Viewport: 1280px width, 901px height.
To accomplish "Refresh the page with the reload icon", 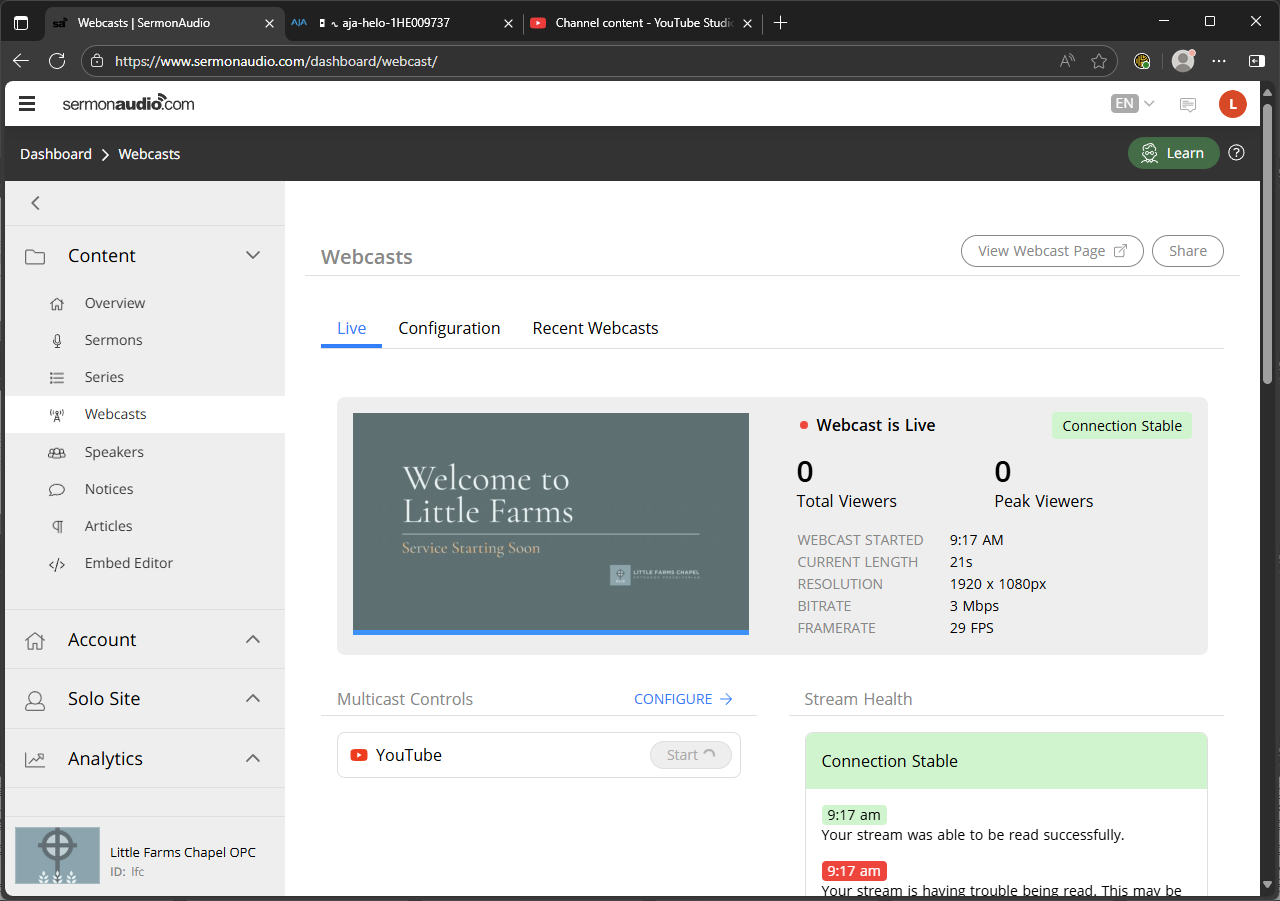I will click(x=57, y=61).
